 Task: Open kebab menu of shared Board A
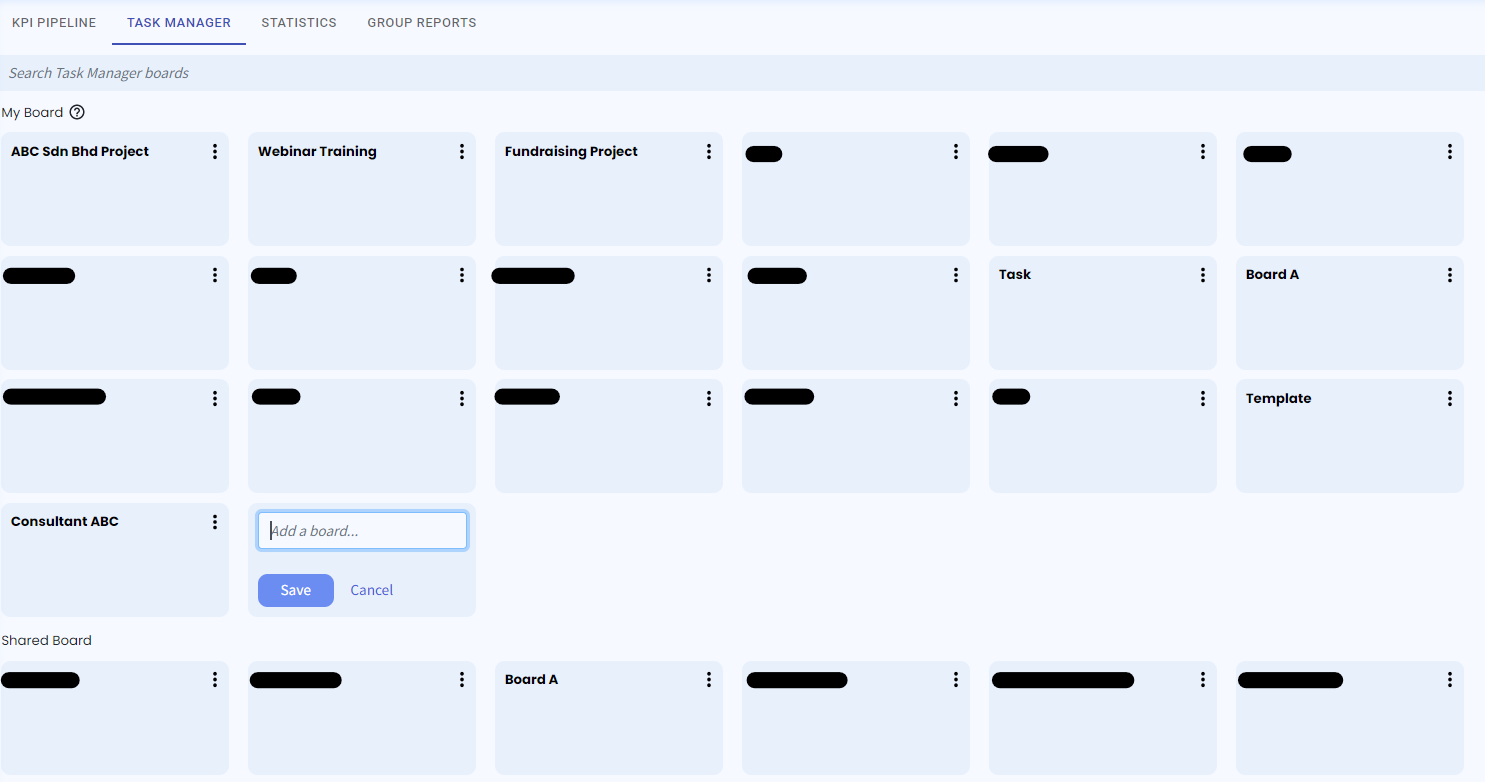click(x=709, y=680)
